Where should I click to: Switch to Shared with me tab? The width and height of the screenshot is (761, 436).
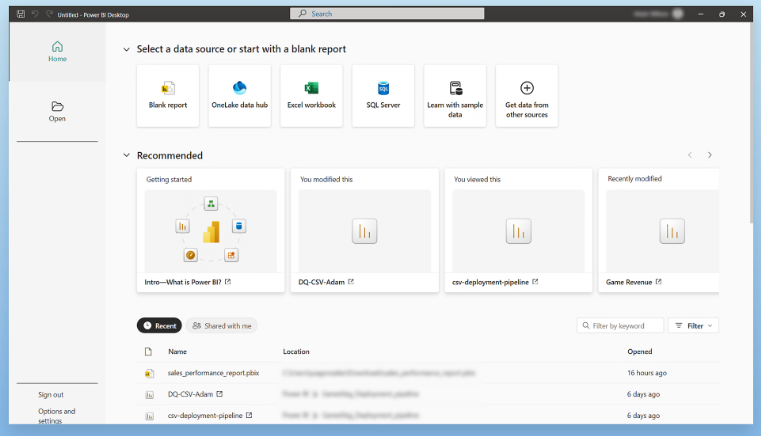[222, 326]
